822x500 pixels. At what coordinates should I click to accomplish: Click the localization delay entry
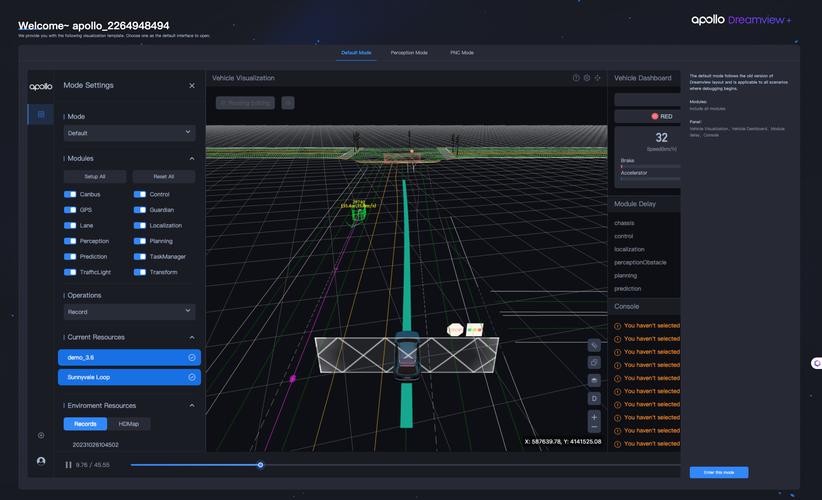click(x=629, y=249)
